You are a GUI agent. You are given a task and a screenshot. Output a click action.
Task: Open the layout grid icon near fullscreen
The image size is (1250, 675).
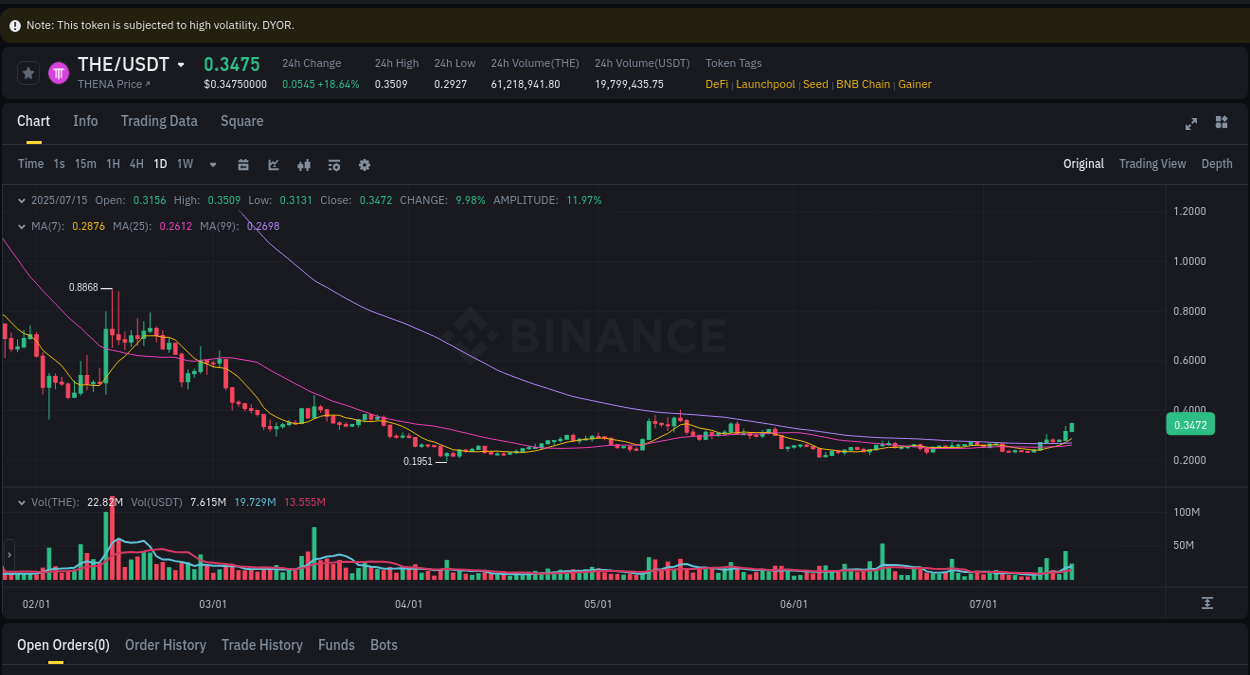(1221, 123)
